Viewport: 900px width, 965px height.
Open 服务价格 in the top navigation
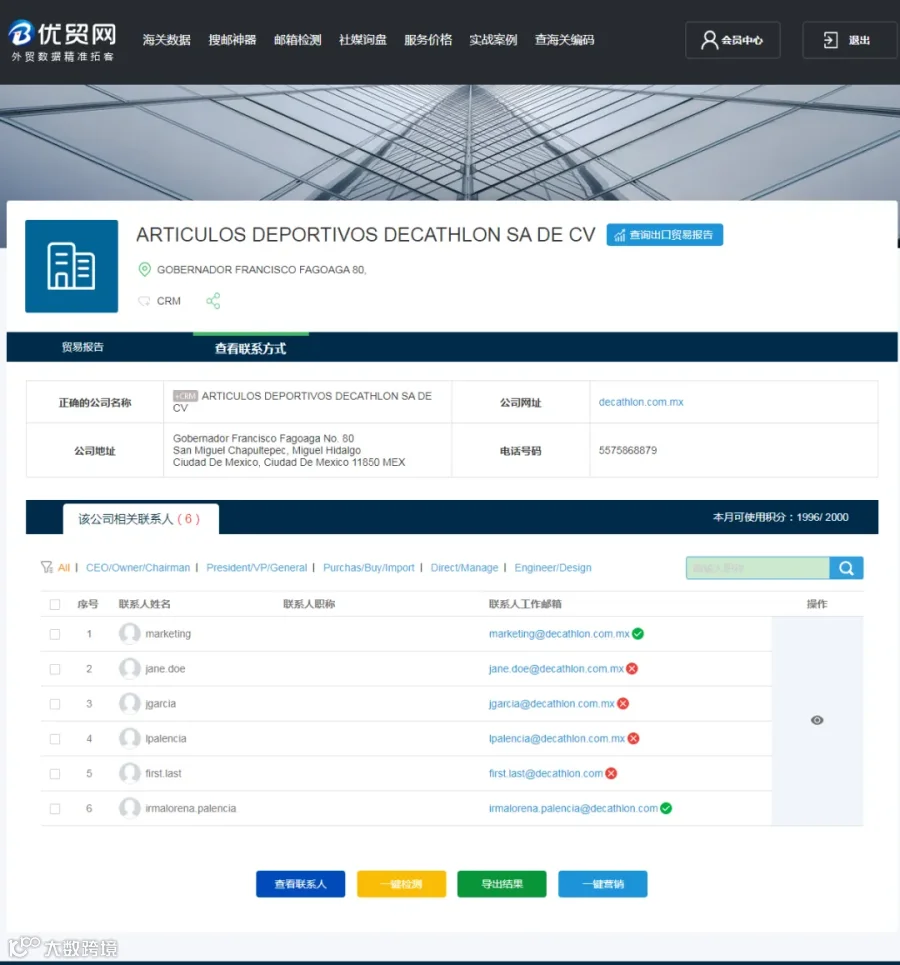tap(428, 40)
